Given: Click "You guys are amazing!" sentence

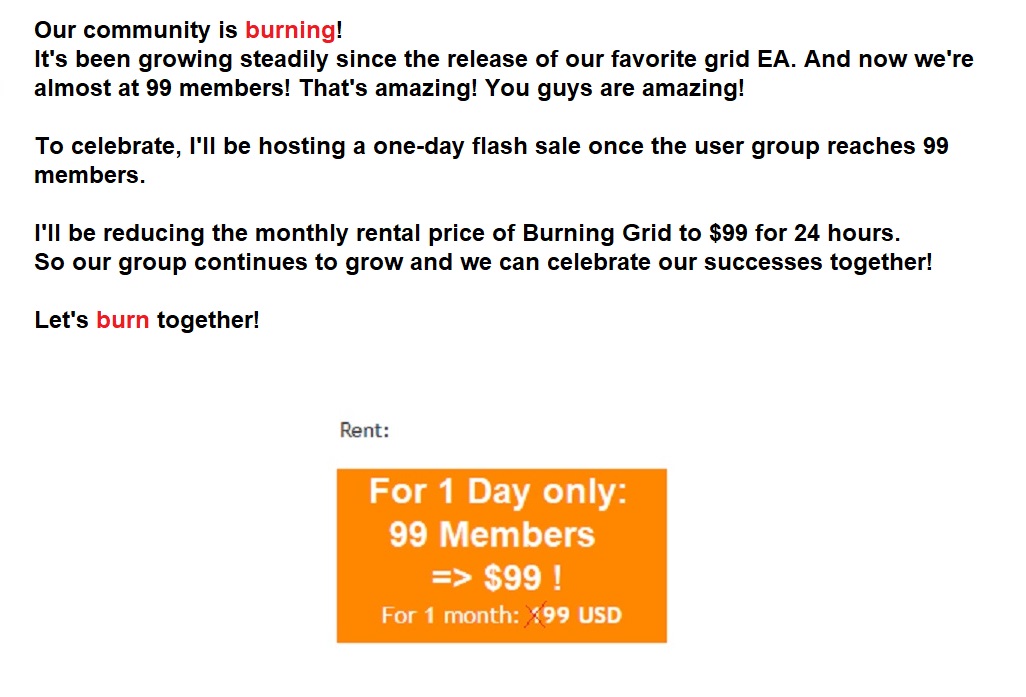Looking at the screenshot, I should 614,88.
